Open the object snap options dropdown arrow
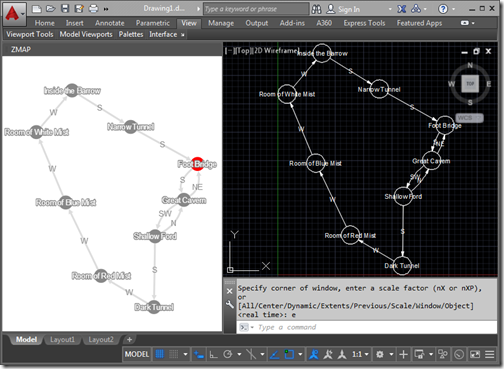Screen dimensions: 504x369 (x=300, y=354)
